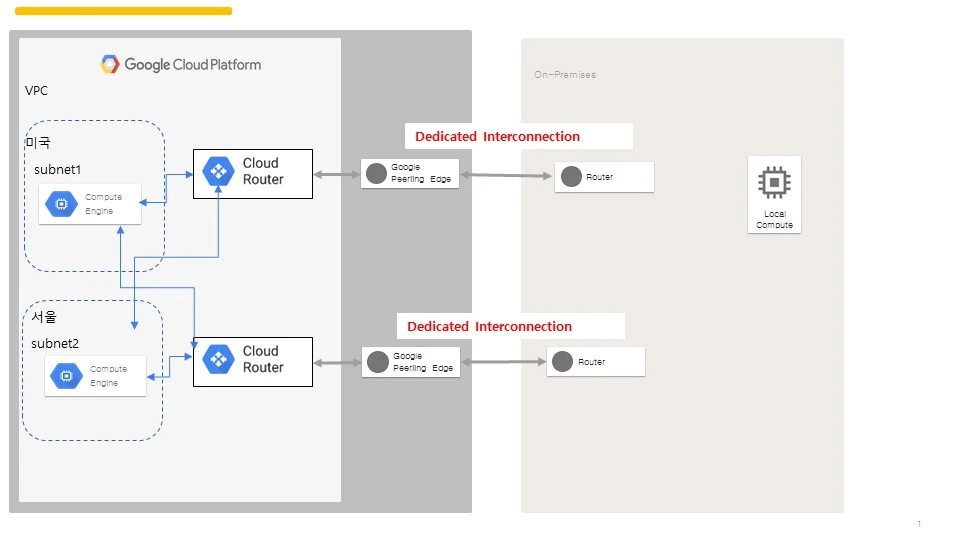Select the bottom Dedicated Interconnection label
Image resolution: width=960 pixels, height=540 pixels.
(x=489, y=326)
